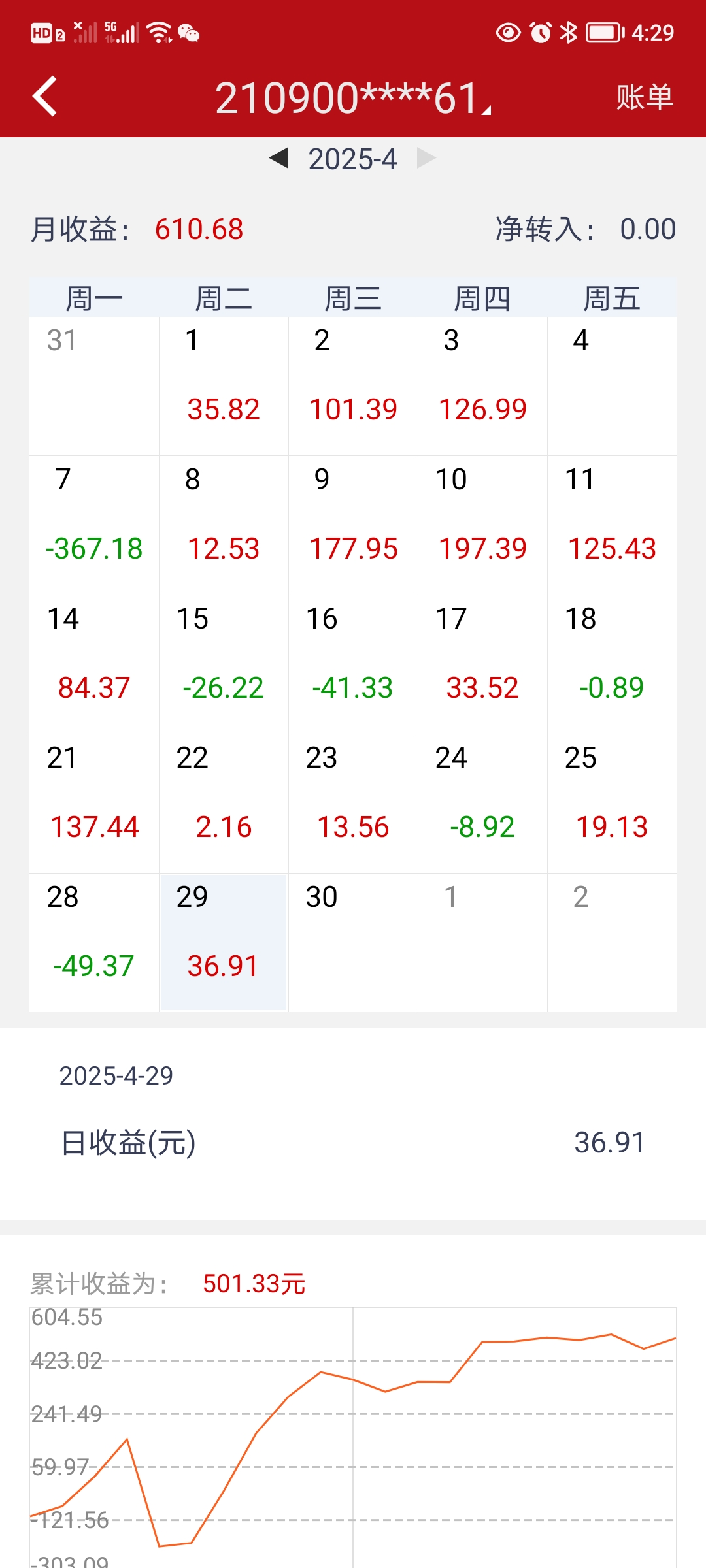Select April 7 with -367.18 loss
Screen dimensions: 706x1568
(94, 525)
